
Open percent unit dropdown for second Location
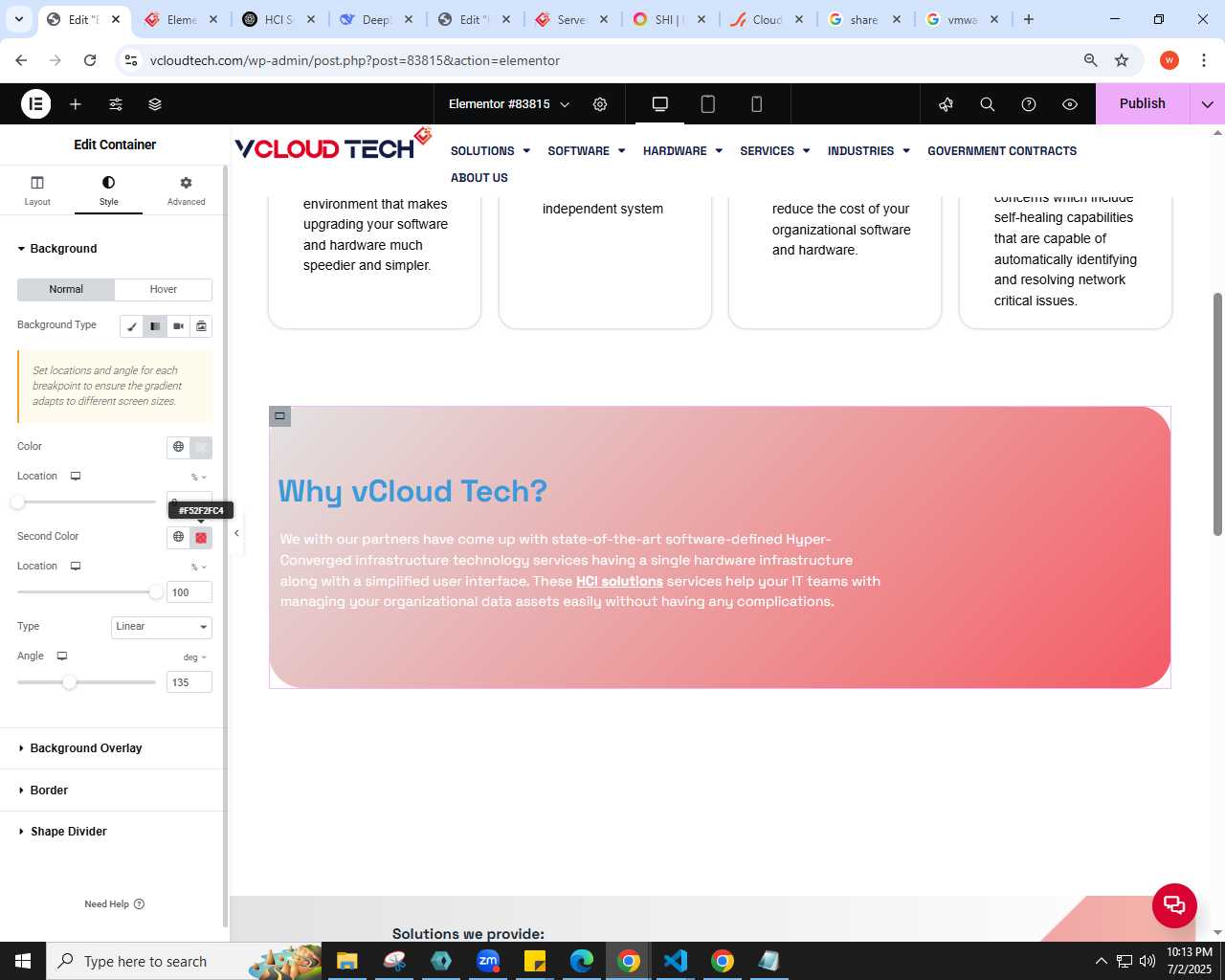pyautogui.click(x=199, y=568)
